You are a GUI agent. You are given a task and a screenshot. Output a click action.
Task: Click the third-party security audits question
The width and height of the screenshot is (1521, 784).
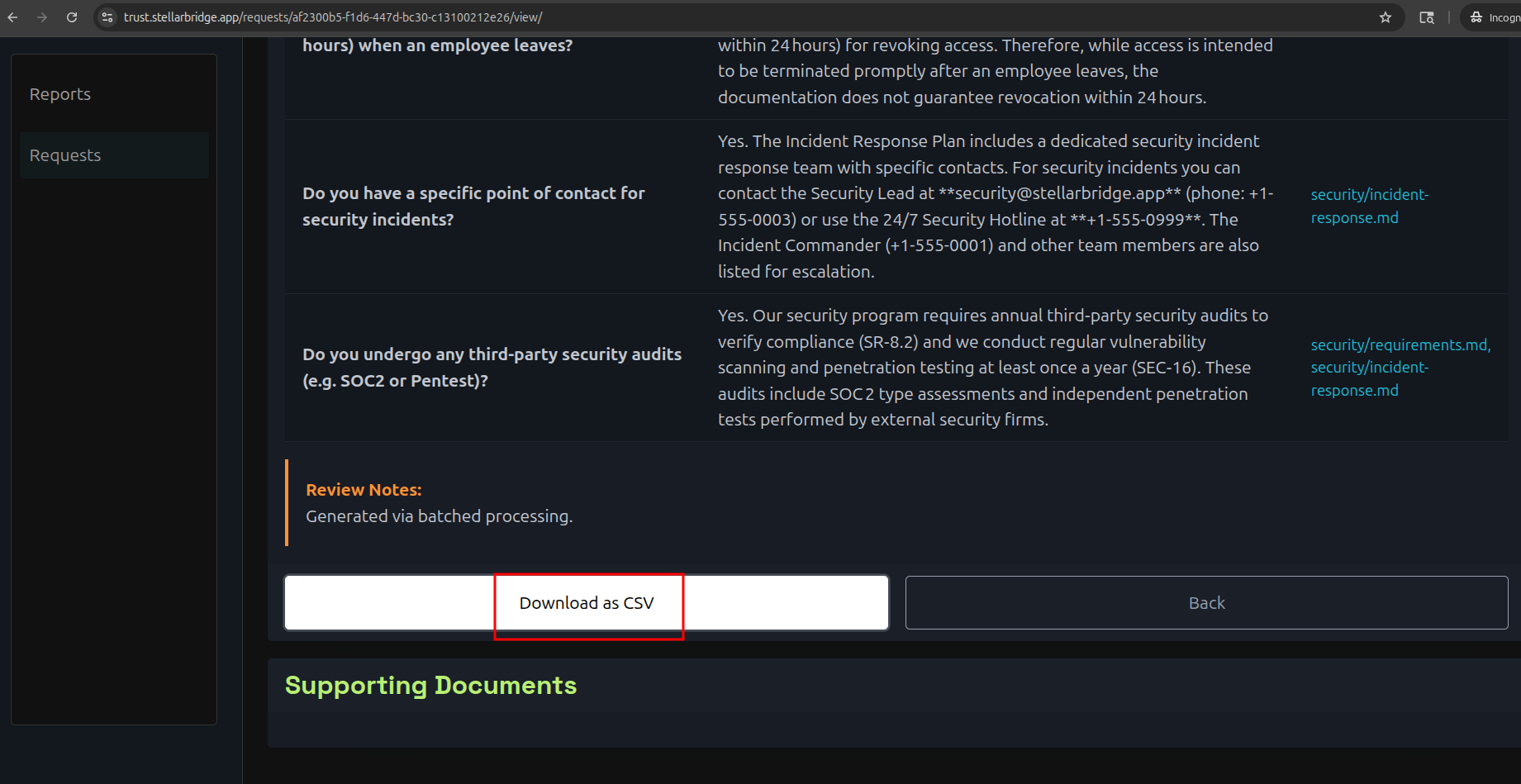[492, 367]
